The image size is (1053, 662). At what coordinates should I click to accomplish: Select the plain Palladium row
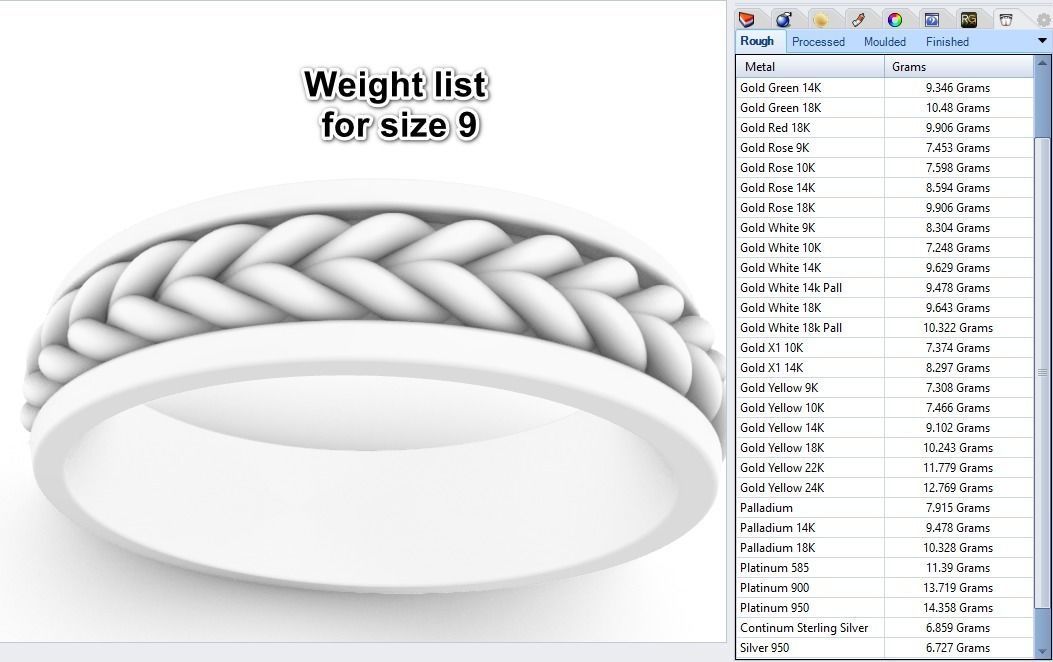tap(884, 508)
